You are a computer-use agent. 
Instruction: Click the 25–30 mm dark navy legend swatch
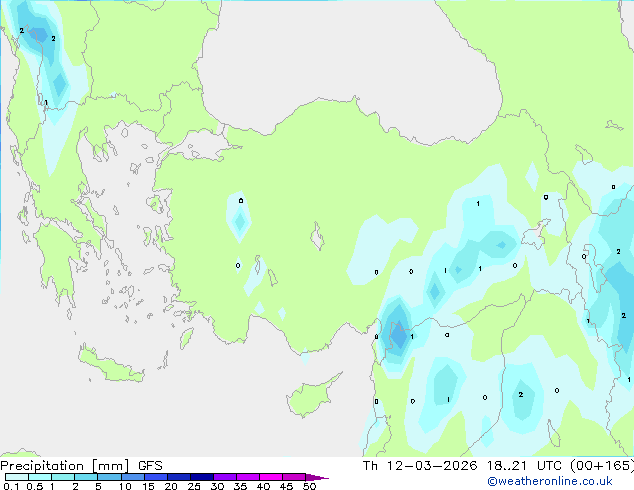pos(202,477)
